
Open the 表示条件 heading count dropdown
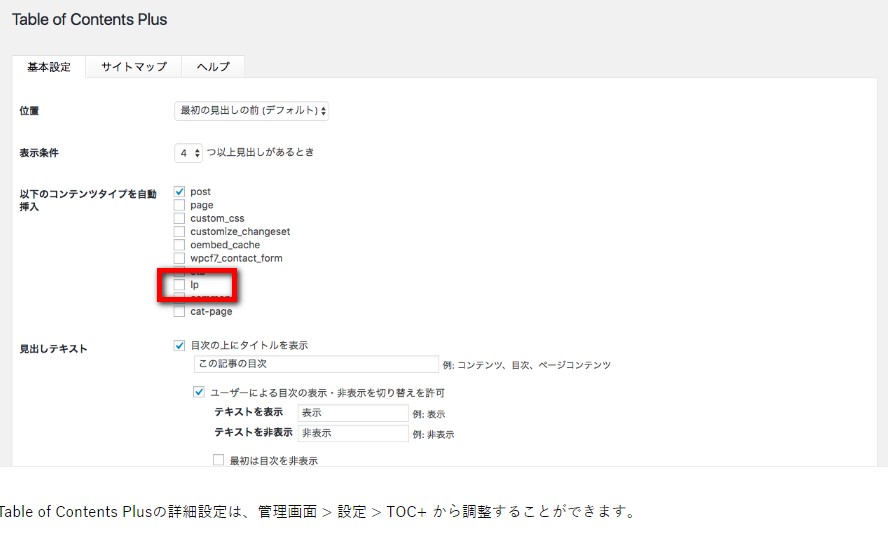(x=189, y=153)
